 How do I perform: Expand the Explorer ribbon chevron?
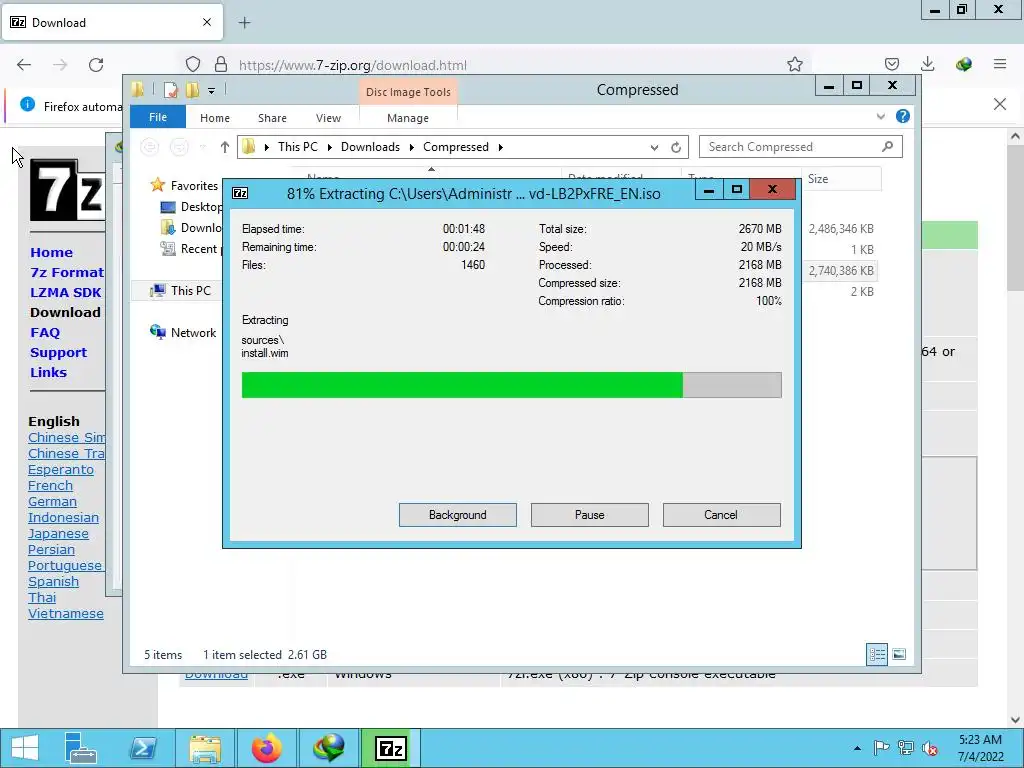[x=880, y=116]
